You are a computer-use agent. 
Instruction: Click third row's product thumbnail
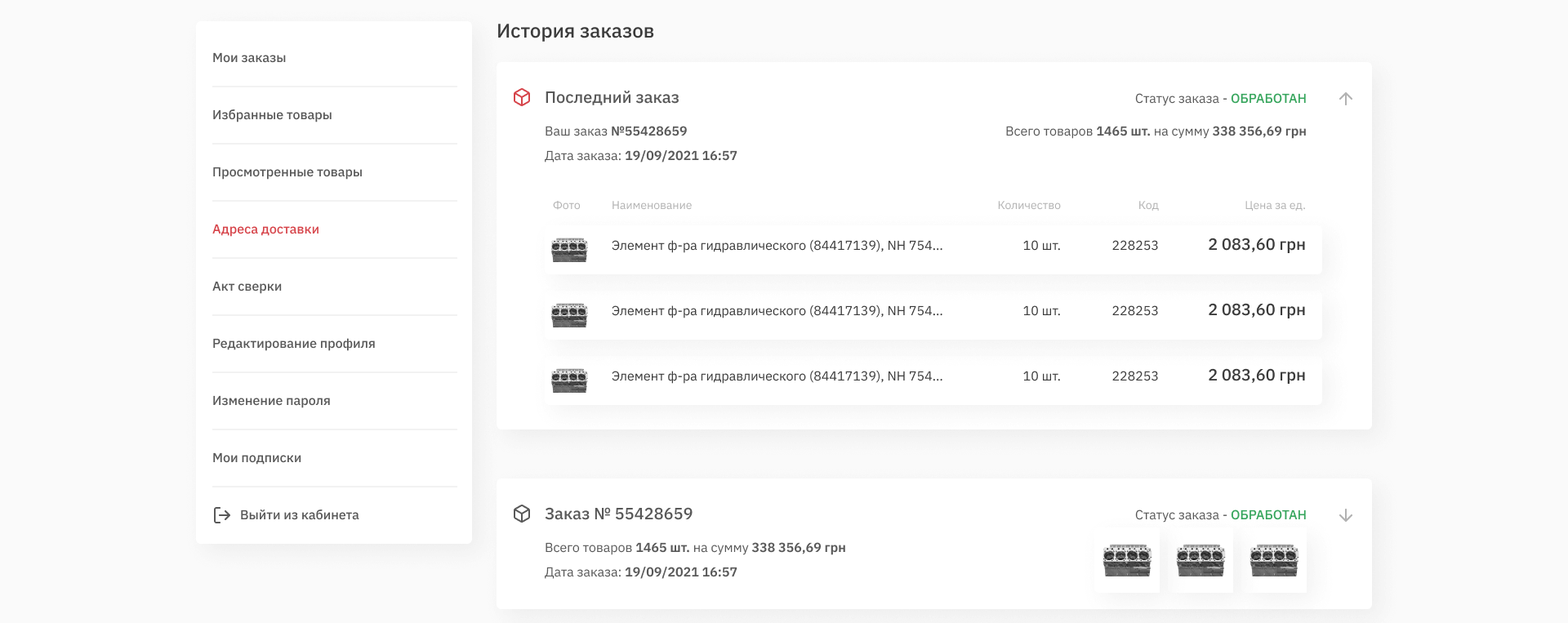(x=569, y=379)
